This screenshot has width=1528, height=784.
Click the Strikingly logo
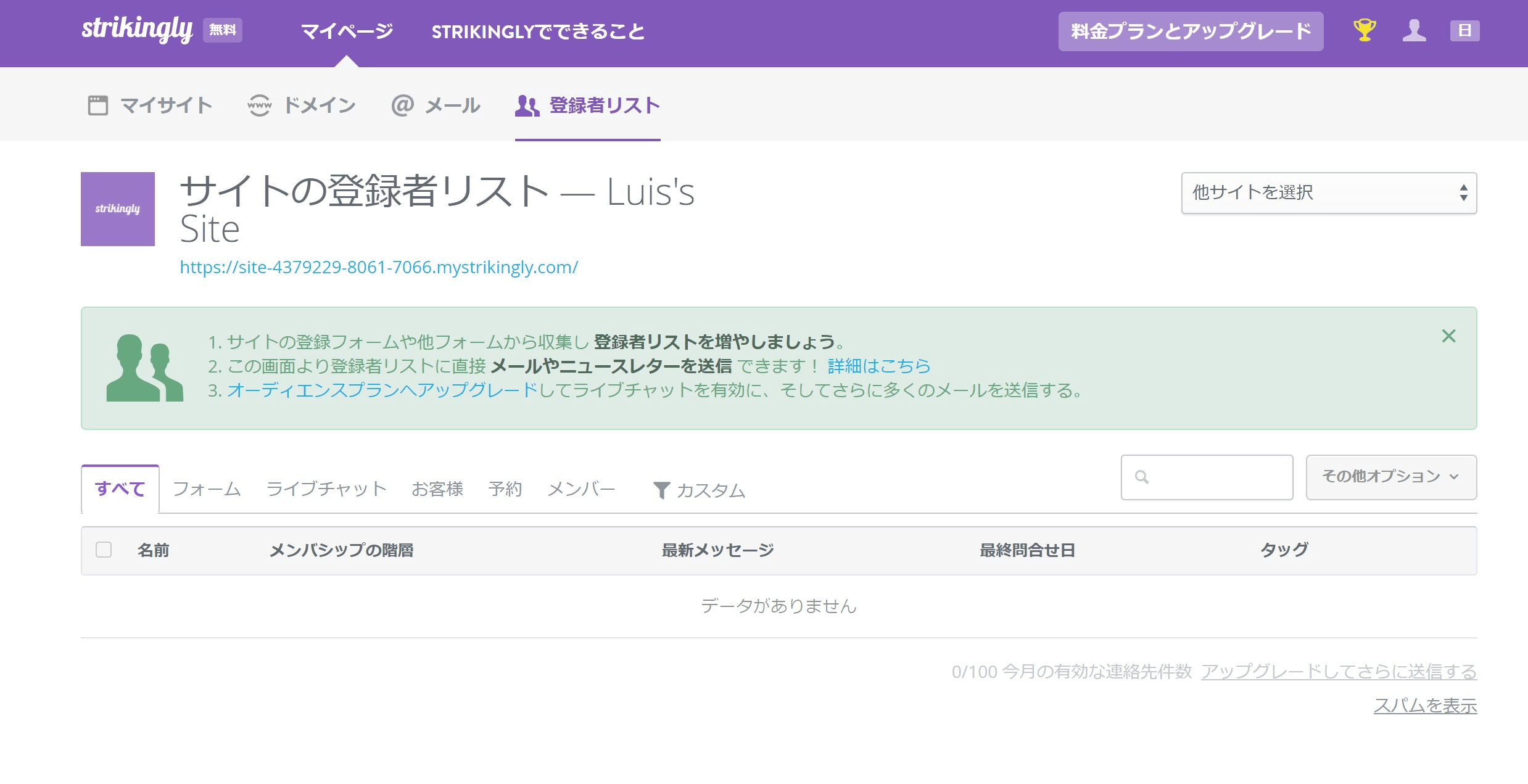pos(137,30)
